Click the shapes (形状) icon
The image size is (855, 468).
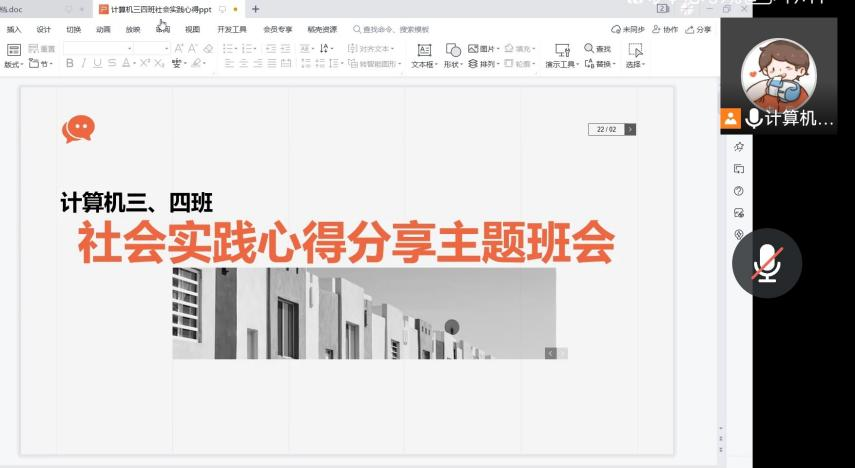[452, 50]
